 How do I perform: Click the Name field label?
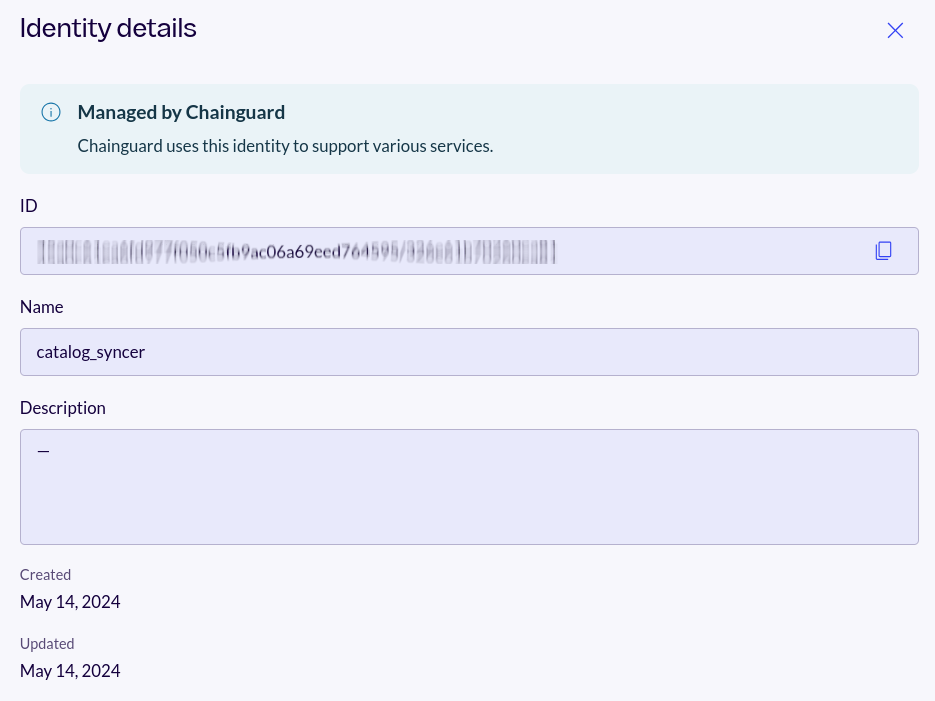point(41,307)
